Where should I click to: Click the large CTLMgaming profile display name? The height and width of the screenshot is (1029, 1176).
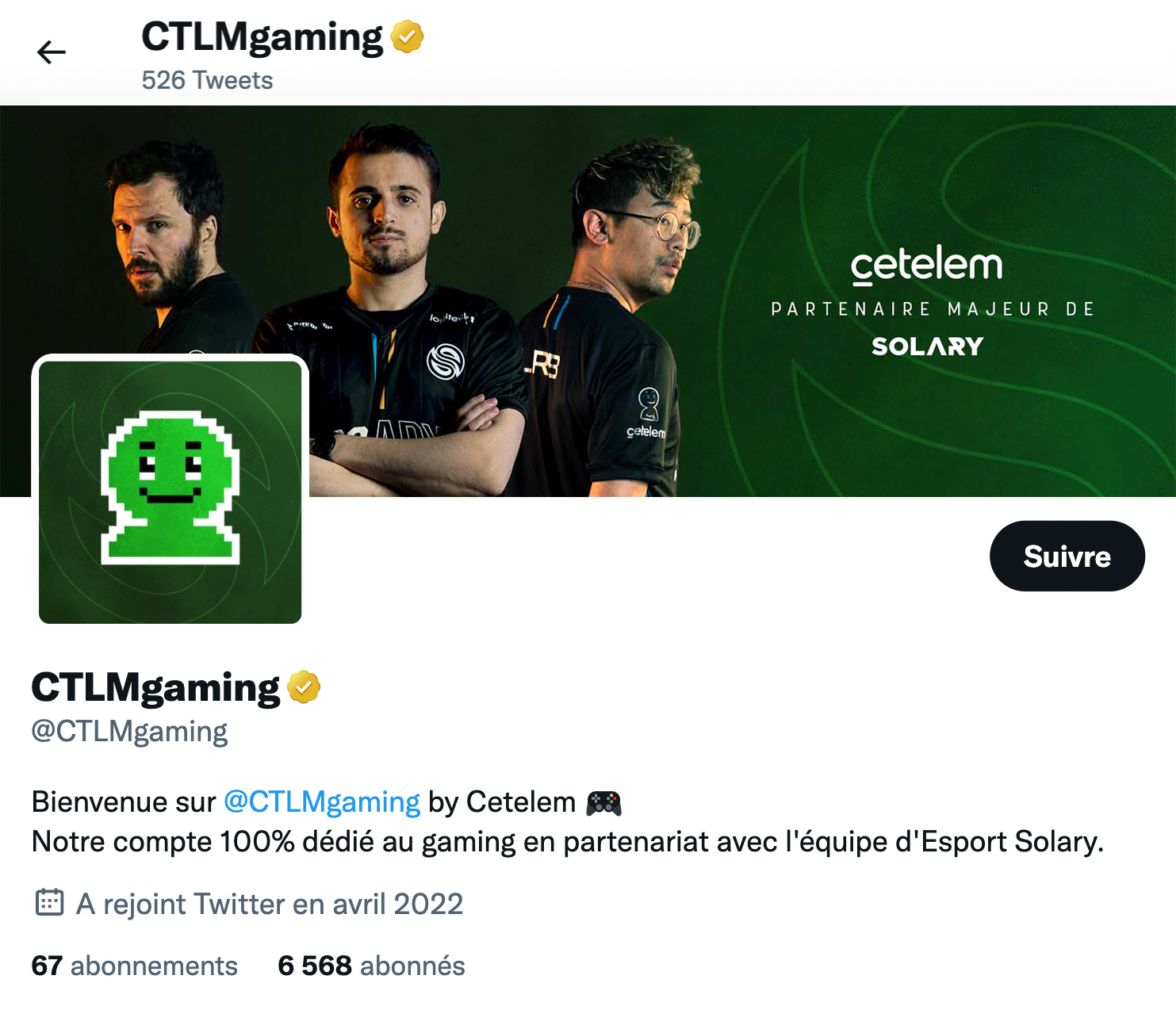(155, 687)
